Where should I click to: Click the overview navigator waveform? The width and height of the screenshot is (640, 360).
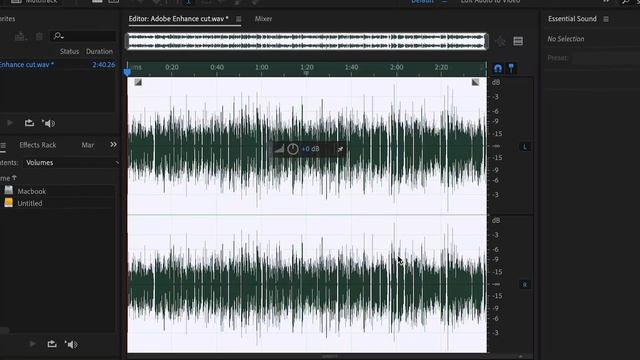(x=307, y=41)
